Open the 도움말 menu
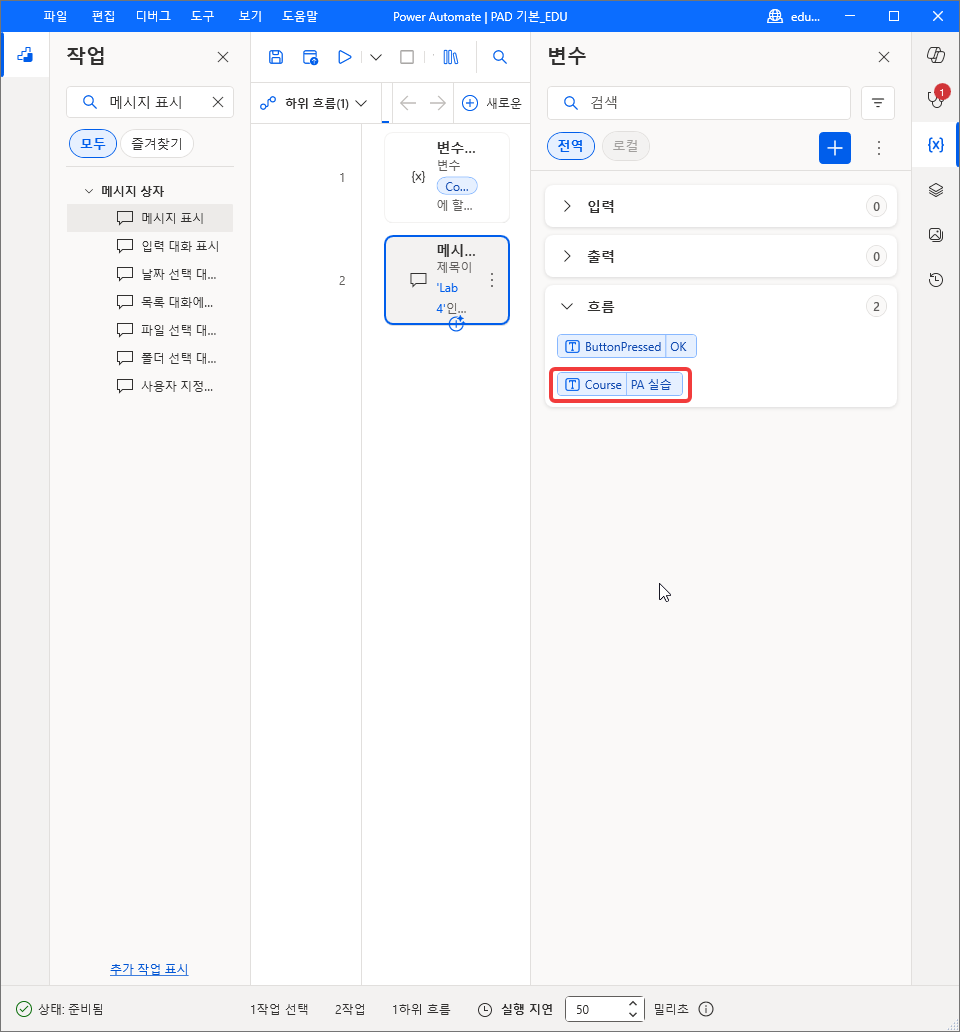Screen dimensions: 960x1032 (x=300, y=16)
